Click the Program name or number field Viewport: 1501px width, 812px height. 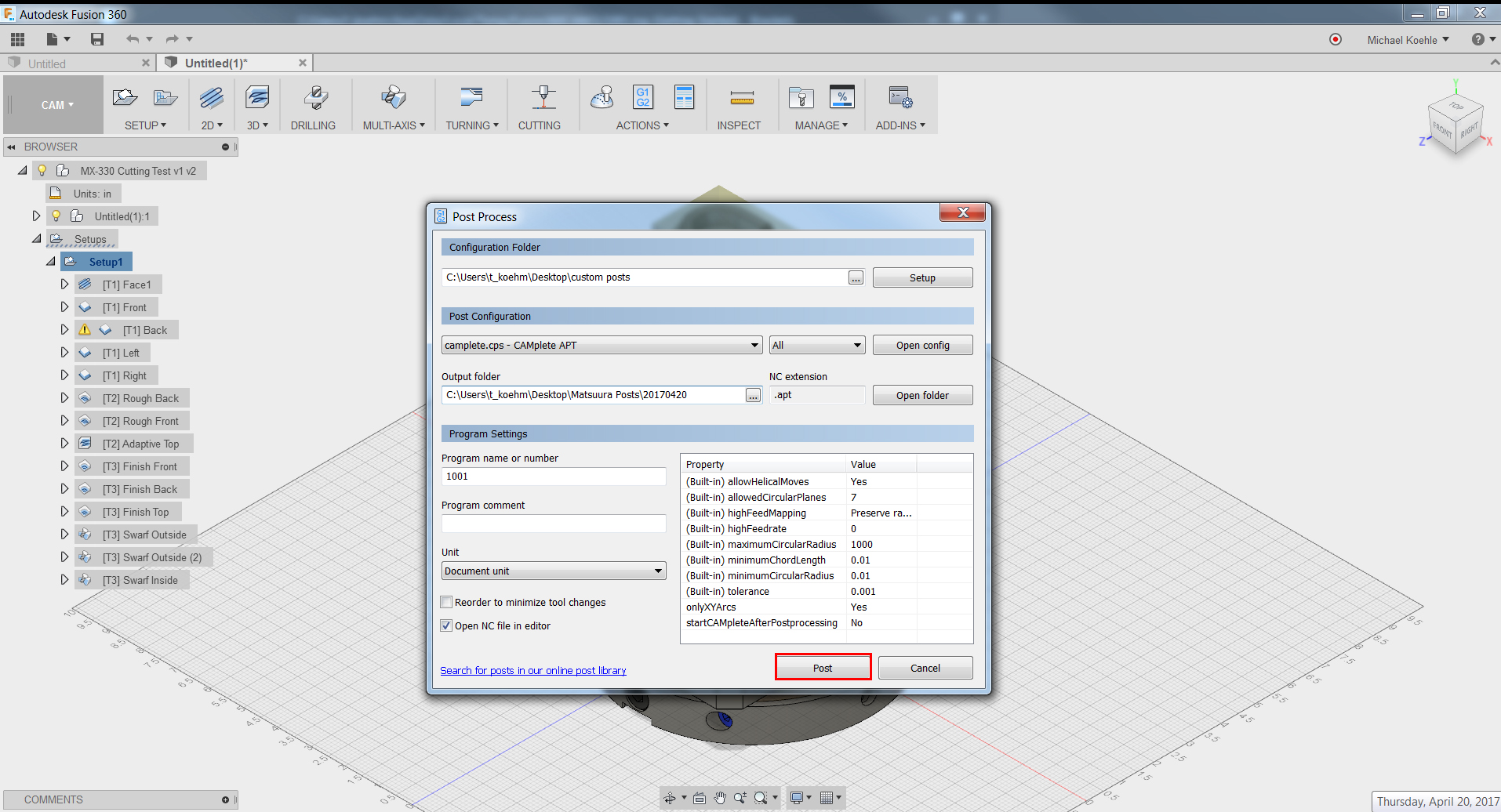click(554, 476)
